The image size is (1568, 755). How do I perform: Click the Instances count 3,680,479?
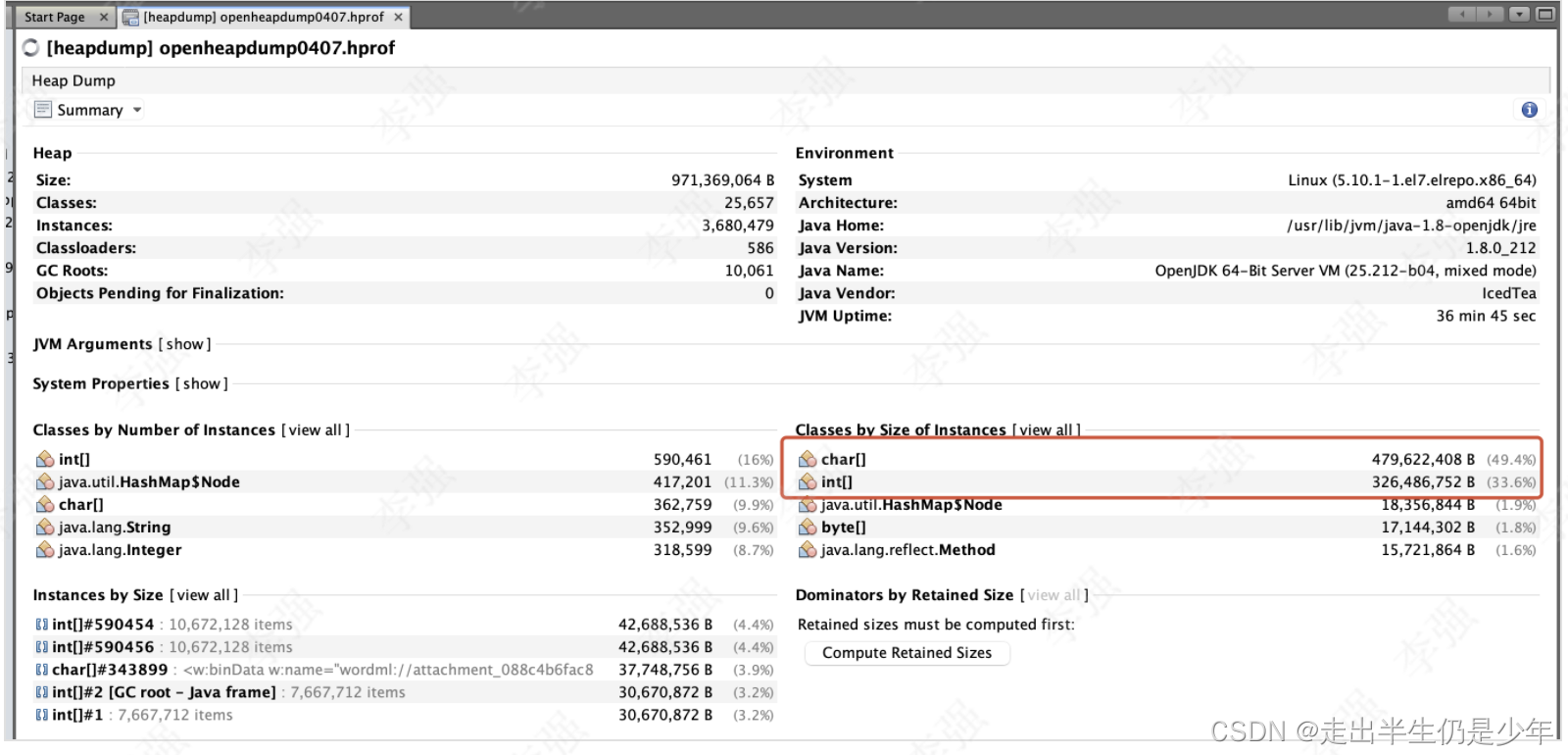(738, 226)
